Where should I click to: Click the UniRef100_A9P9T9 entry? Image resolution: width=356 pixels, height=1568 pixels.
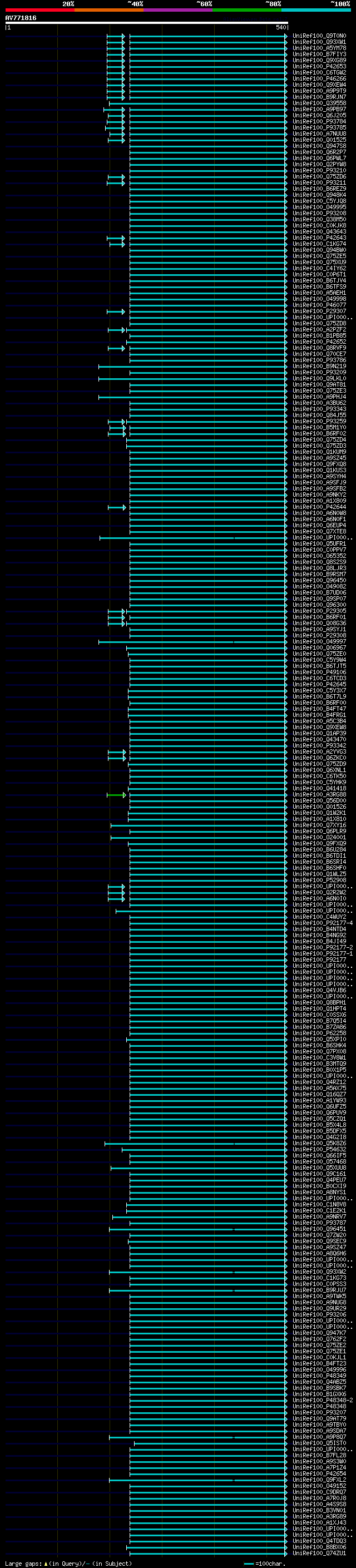pyautogui.click(x=319, y=91)
